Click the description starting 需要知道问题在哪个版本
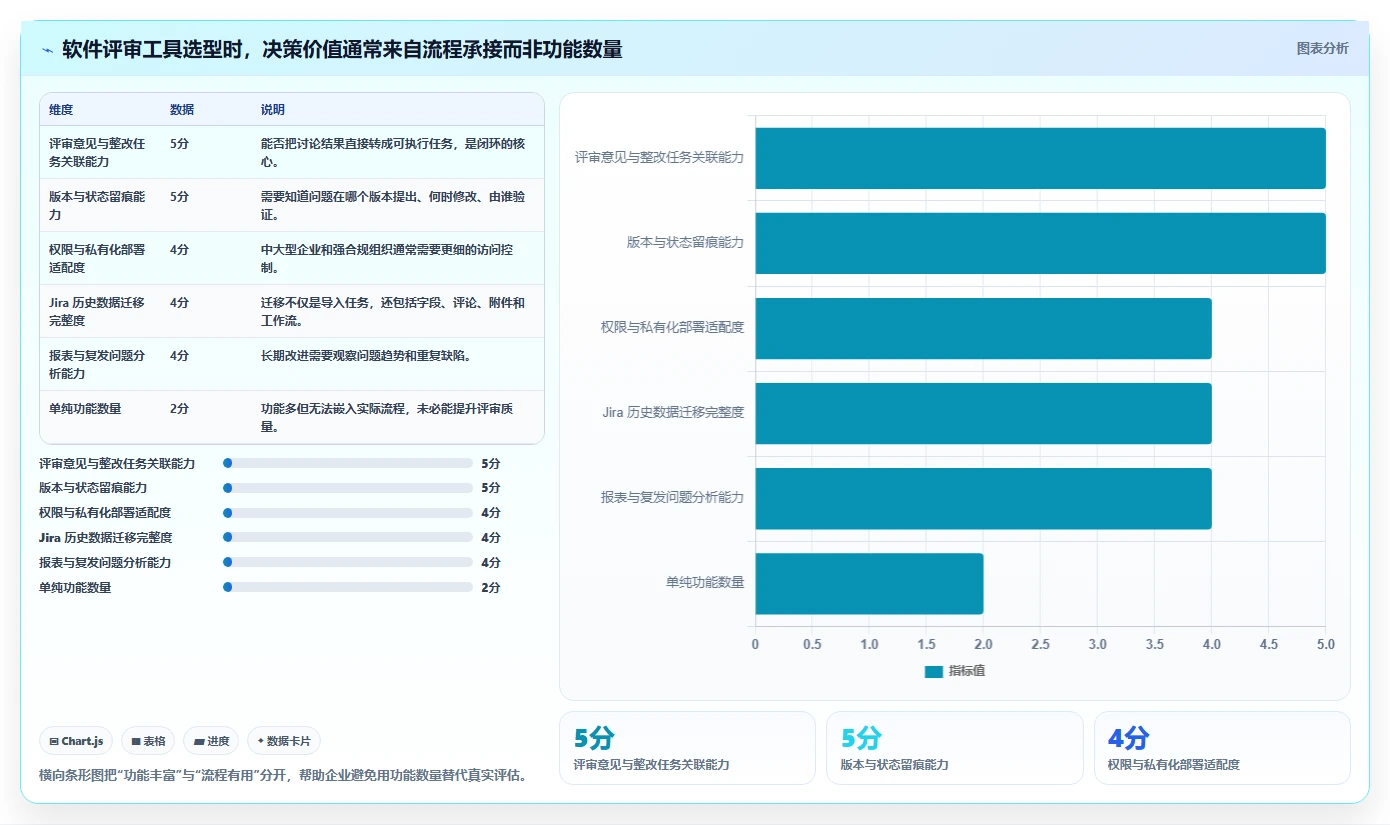This screenshot has height=825, width=1390. (x=393, y=205)
